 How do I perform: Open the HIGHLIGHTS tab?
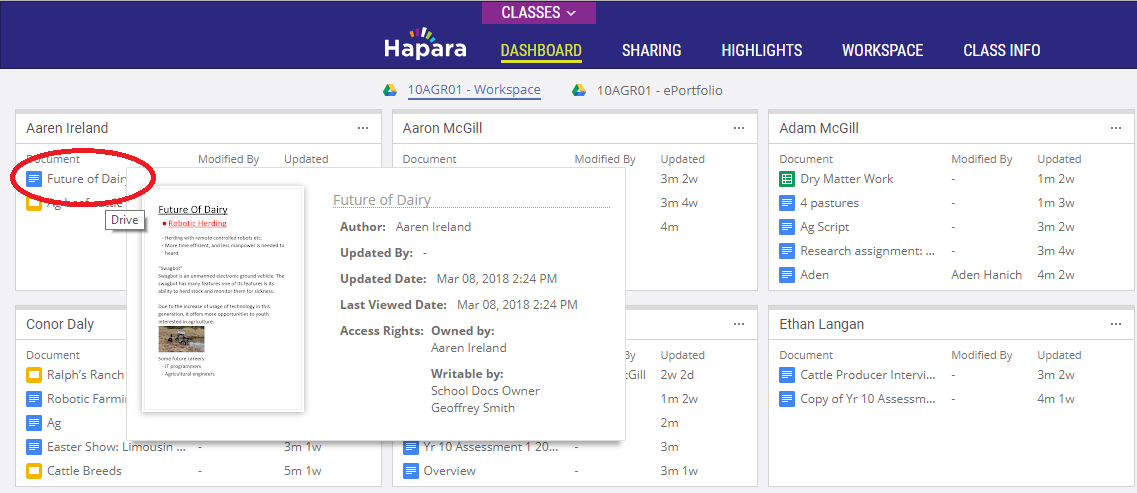pos(761,50)
